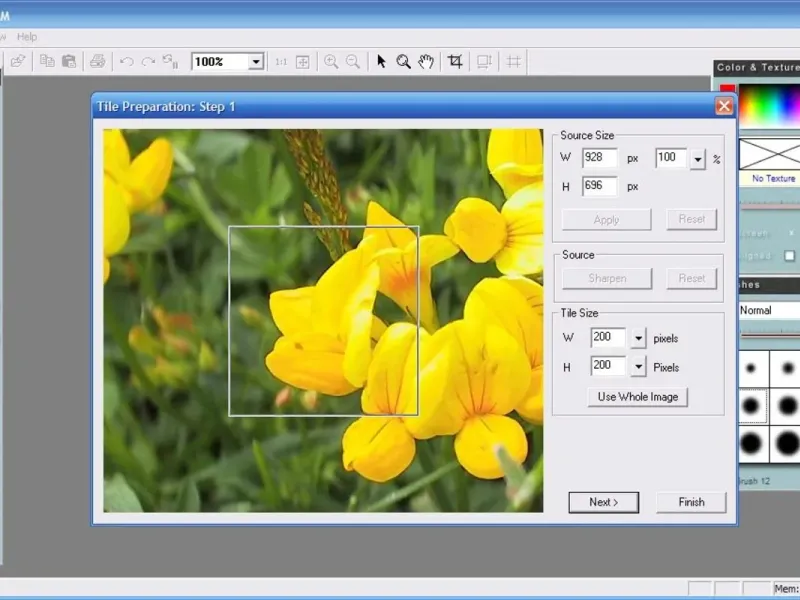Image resolution: width=800 pixels, height=600 pixels.
Task: Click the Source Size width field
Action: [600, 158]
